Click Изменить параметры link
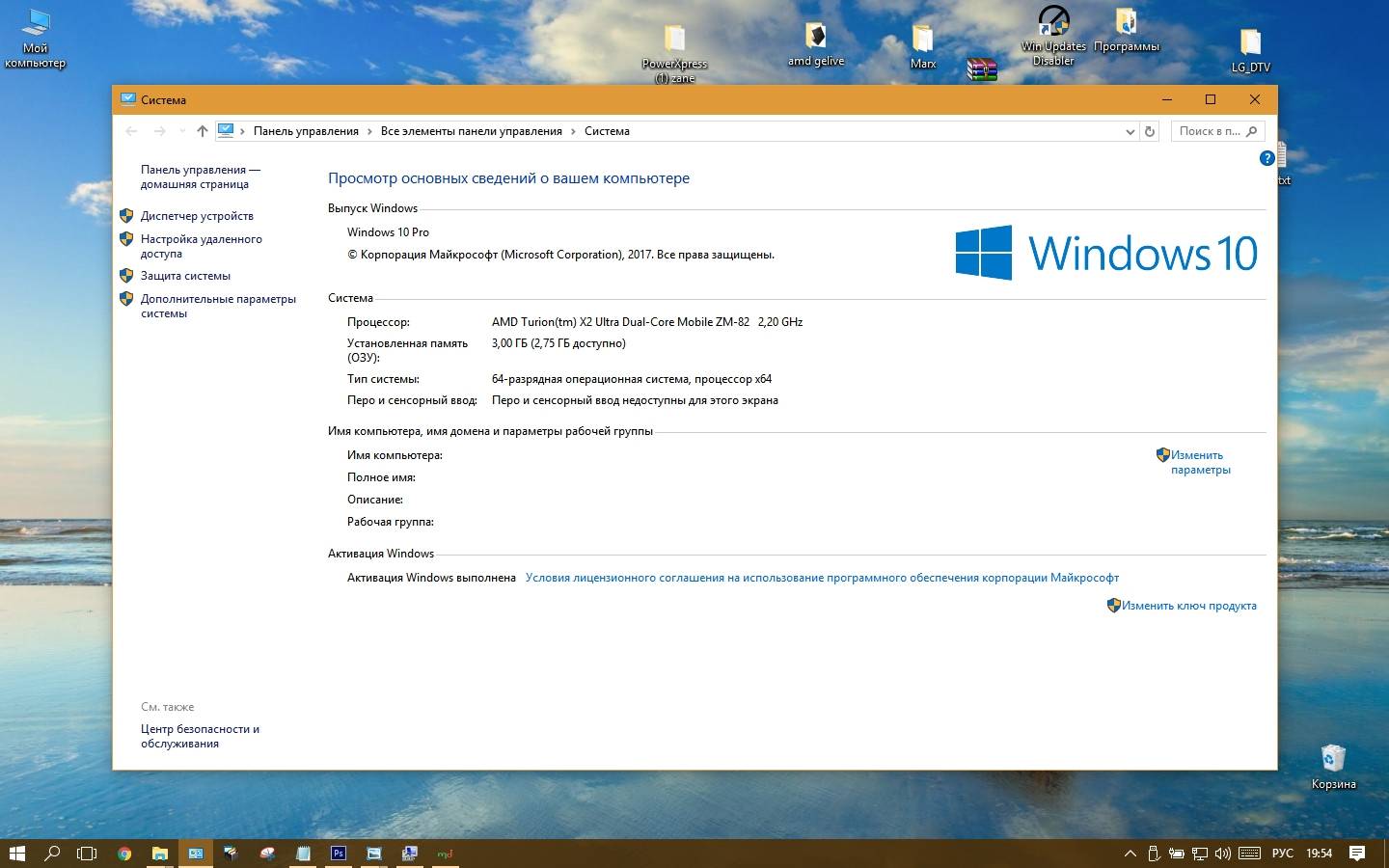This screenshot has width=1389, height=868. tap(1201, 462)
